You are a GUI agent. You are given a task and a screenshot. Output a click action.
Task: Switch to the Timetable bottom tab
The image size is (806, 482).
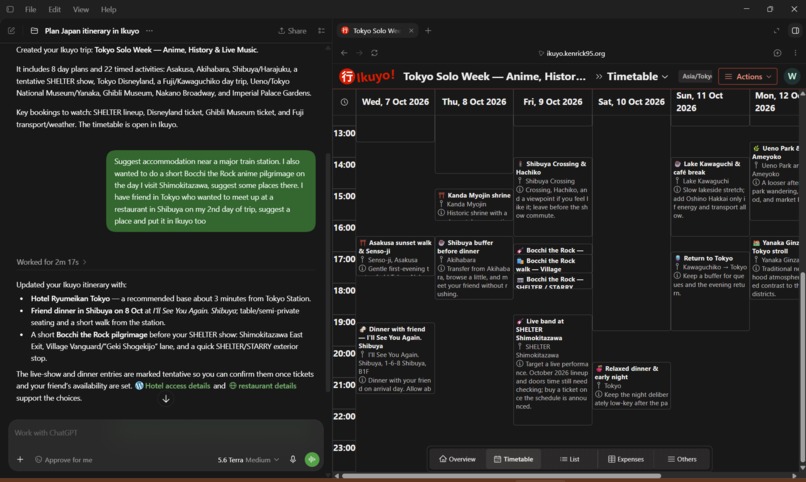(513, 459)
